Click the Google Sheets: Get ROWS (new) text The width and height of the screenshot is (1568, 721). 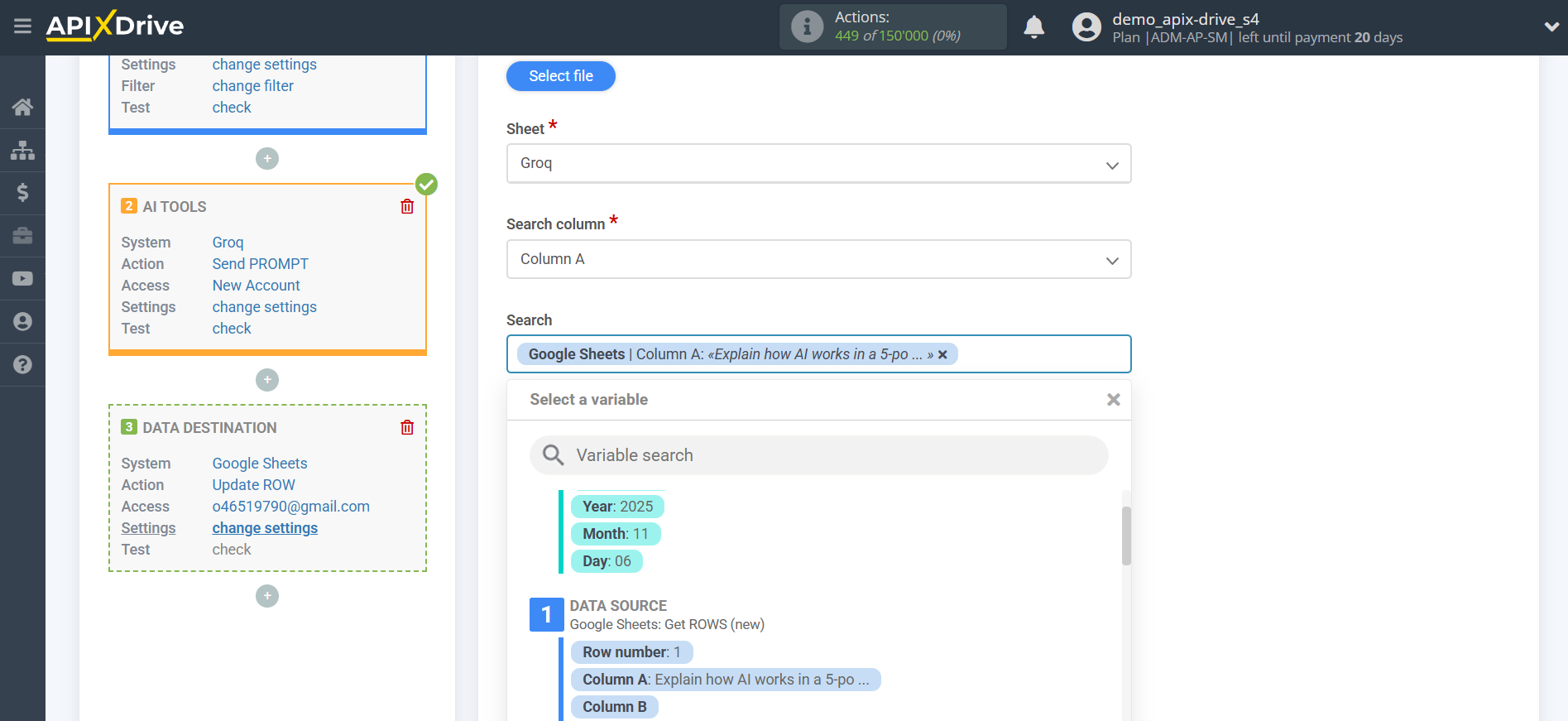[667, 625]
